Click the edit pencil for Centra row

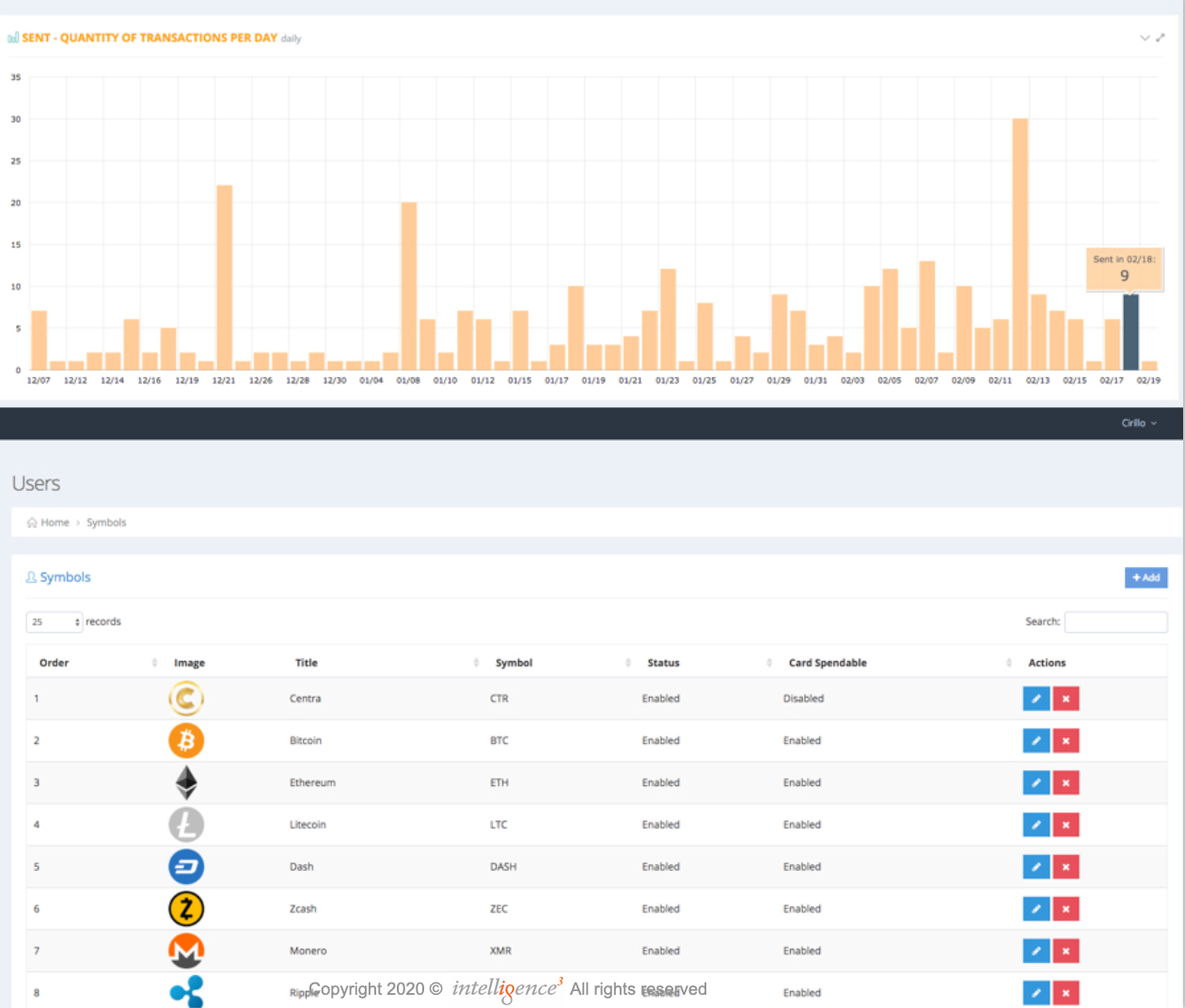point(1035,699)
